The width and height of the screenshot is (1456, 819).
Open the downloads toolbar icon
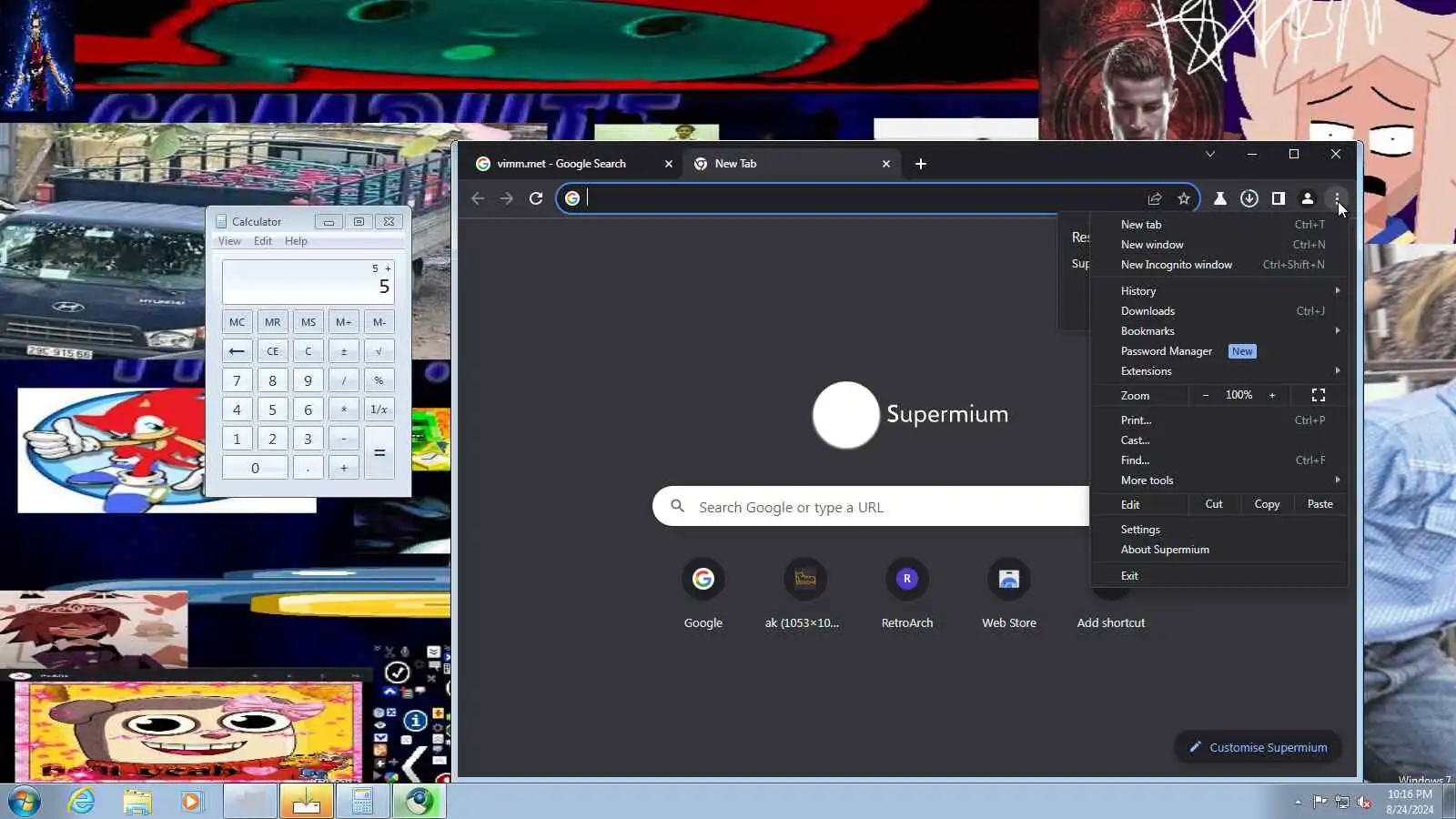point(1249,198)
